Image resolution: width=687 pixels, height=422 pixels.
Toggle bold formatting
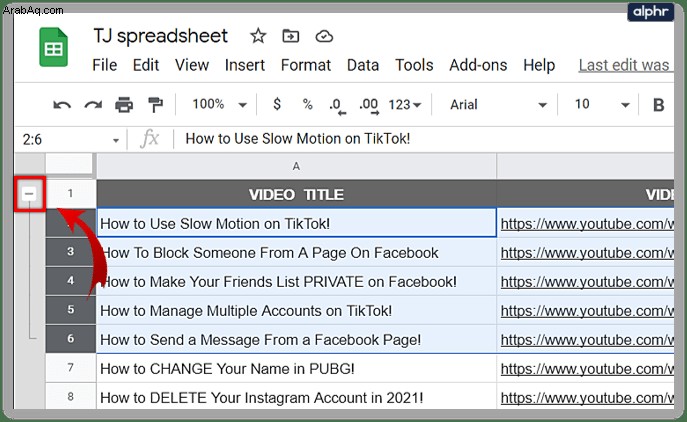(658, 105)
